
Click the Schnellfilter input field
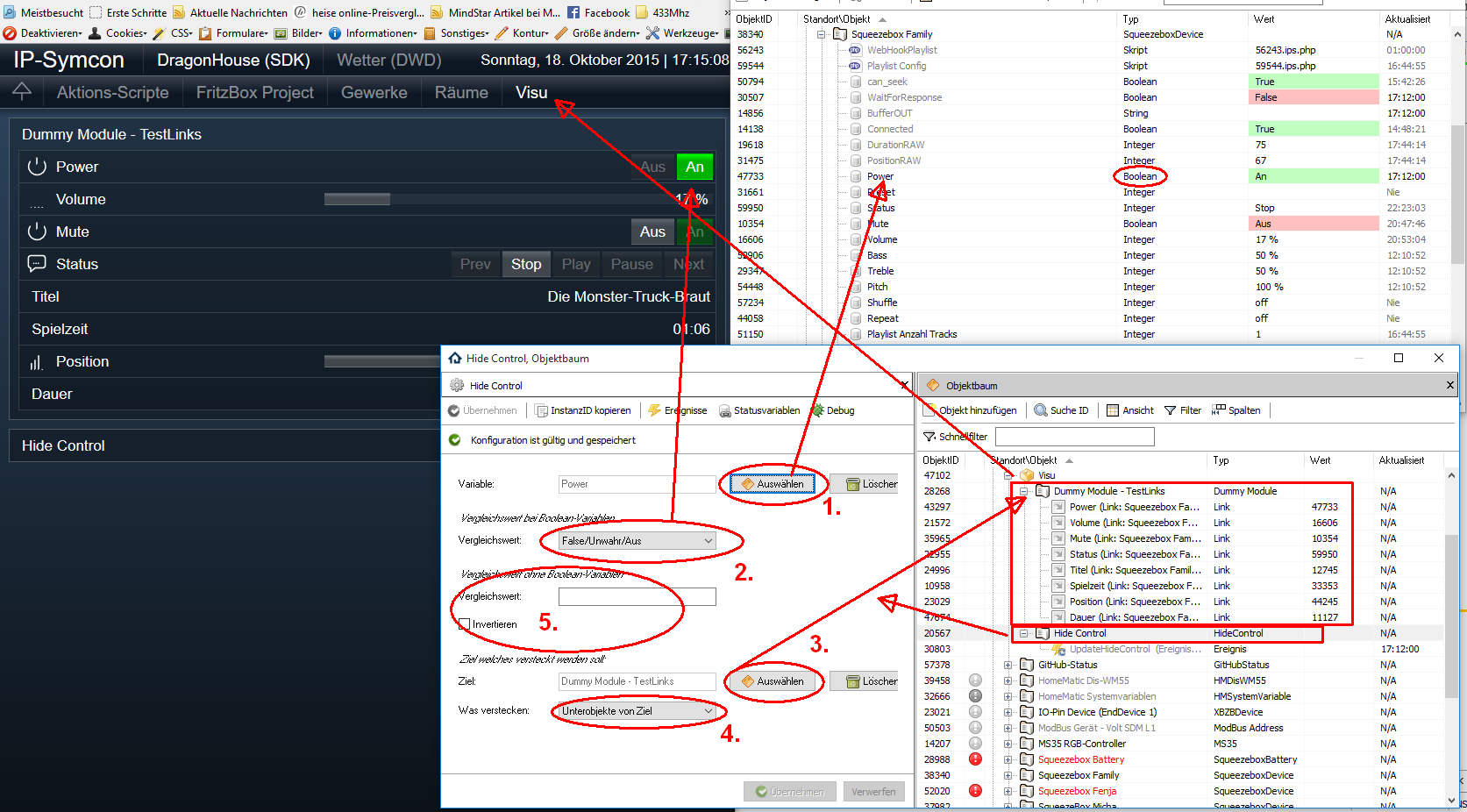(1074, 437)
